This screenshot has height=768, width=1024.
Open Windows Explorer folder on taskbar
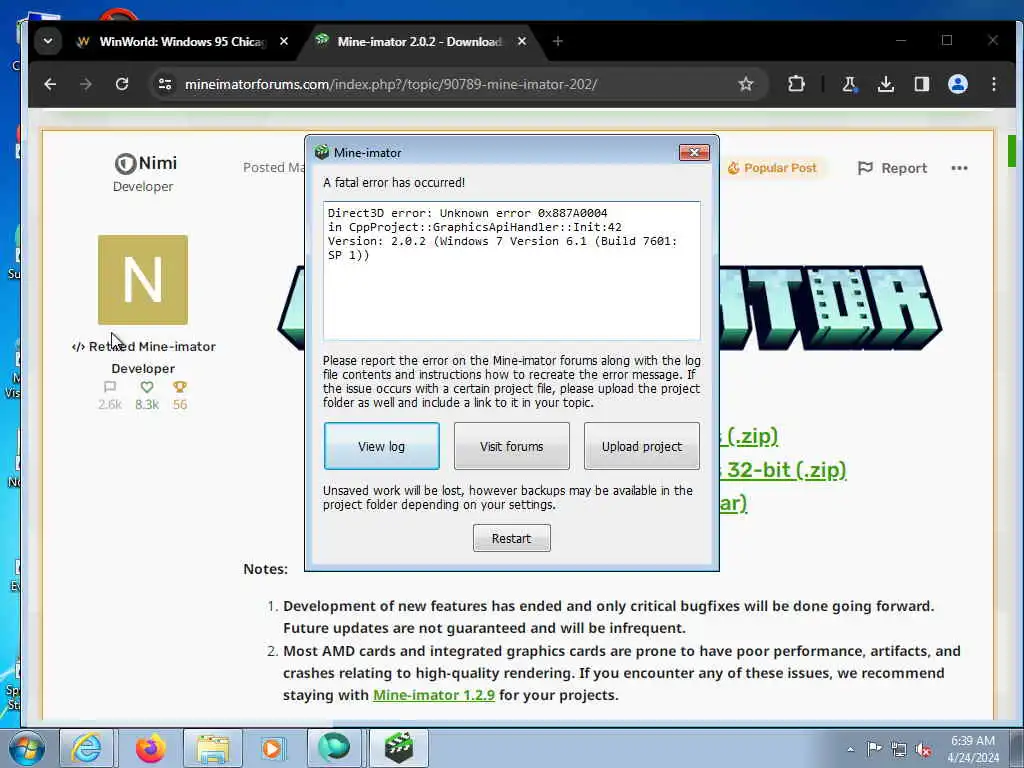pos(212,748)
